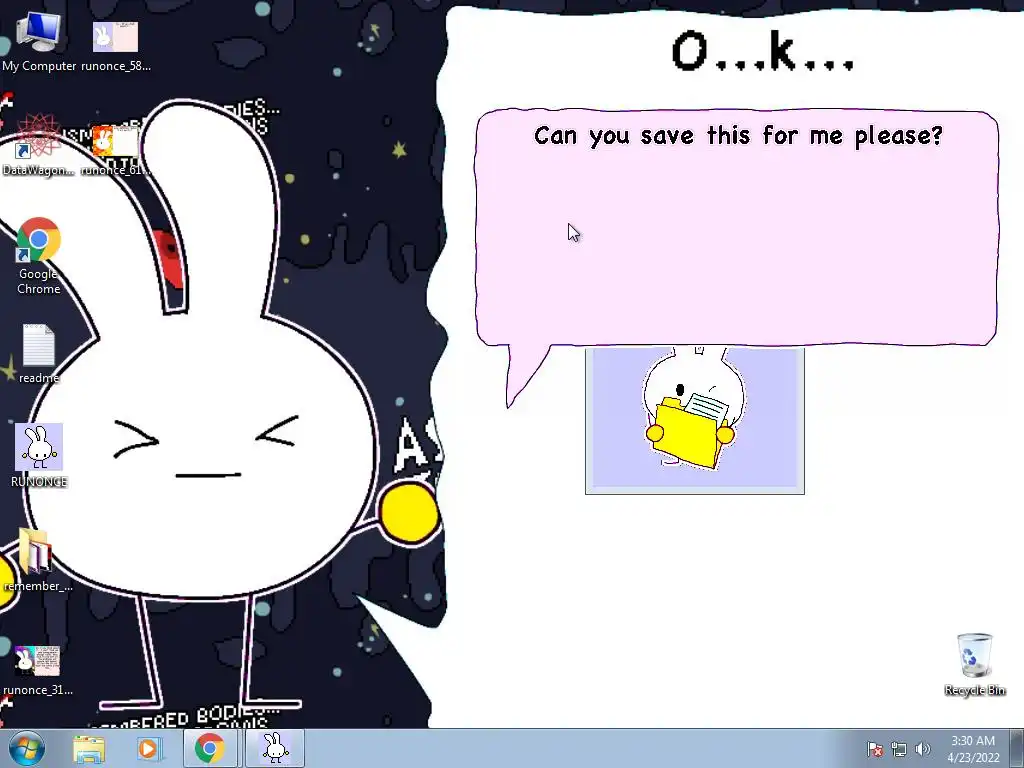1024x768 pixels.
Task: Launch Google Chrome from the desktop
Action: 39,255
